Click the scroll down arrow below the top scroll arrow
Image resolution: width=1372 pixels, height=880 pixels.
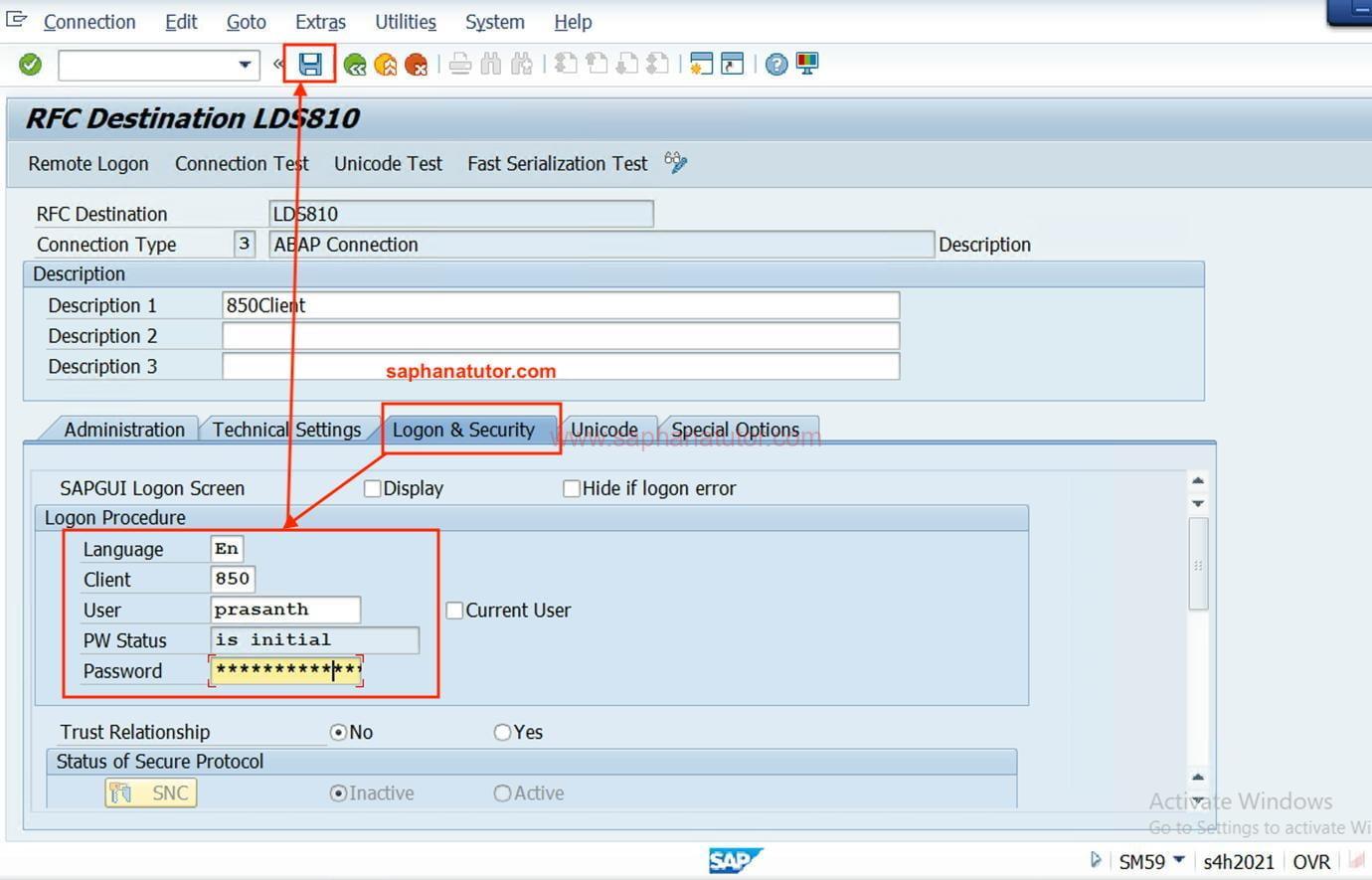1198,503
